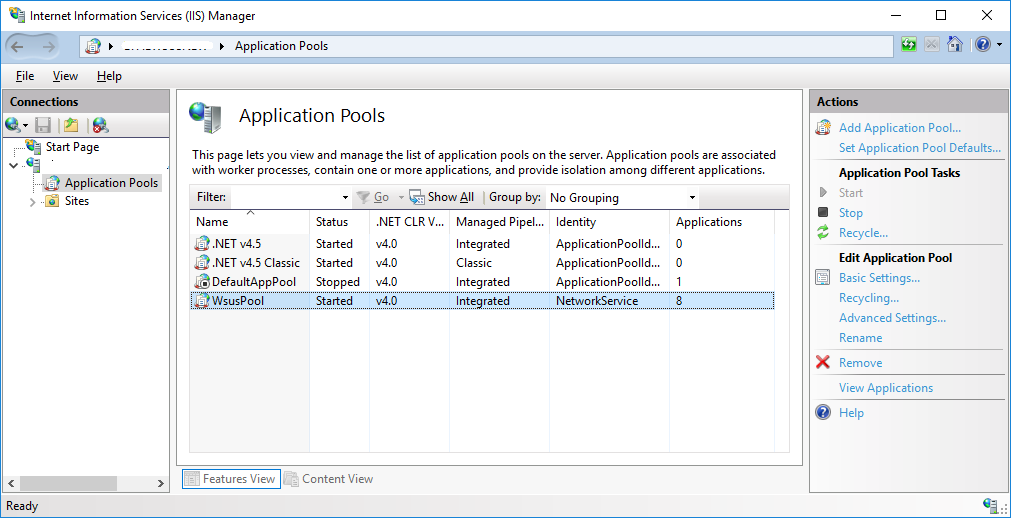
Task: Click Application Pools in address breadcrumb
Action: click(281, 46)
